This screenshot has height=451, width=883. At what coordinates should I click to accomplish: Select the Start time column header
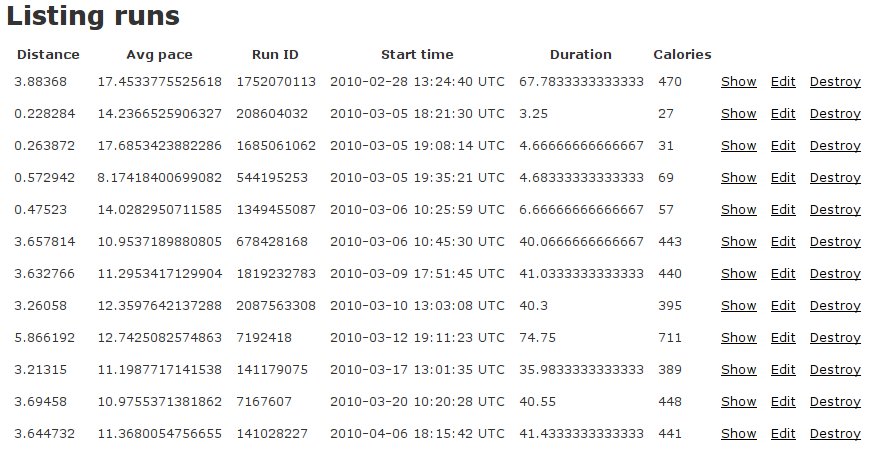[417, 55]
